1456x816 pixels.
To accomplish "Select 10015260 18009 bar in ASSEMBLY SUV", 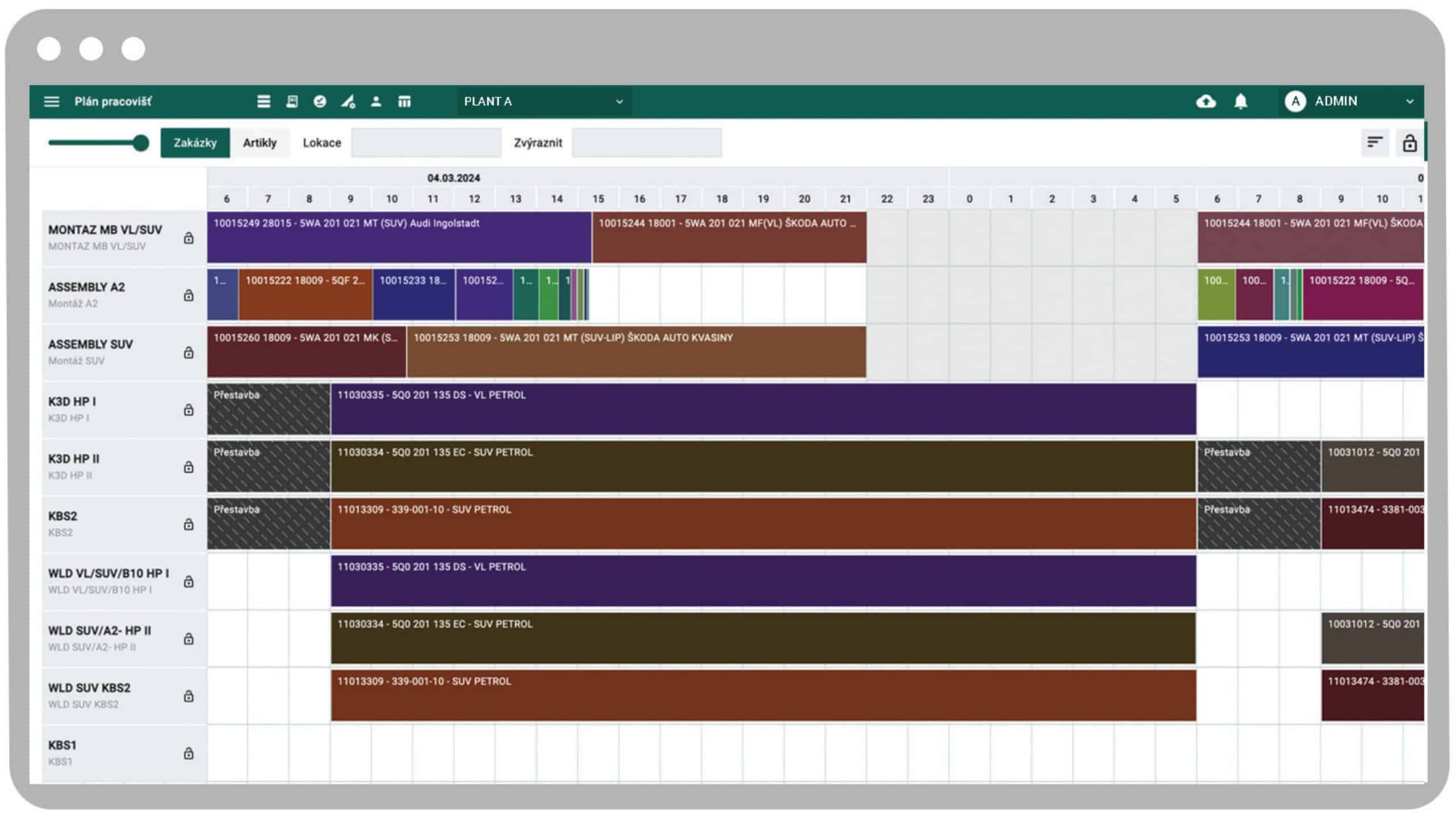I will (307, 352).
